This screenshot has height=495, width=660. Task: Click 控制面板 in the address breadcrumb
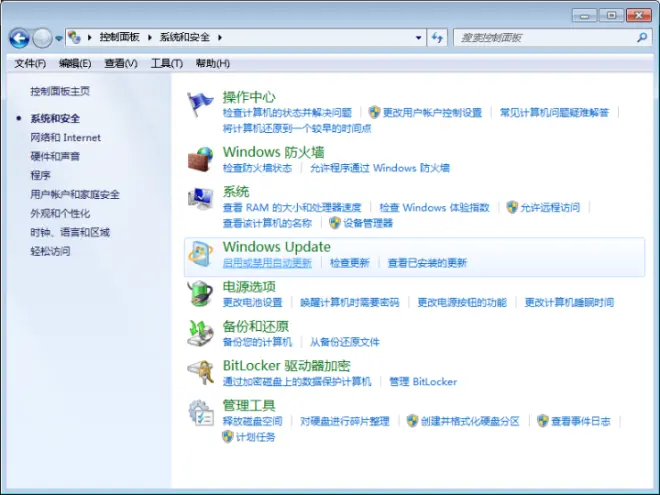point(120,37)
